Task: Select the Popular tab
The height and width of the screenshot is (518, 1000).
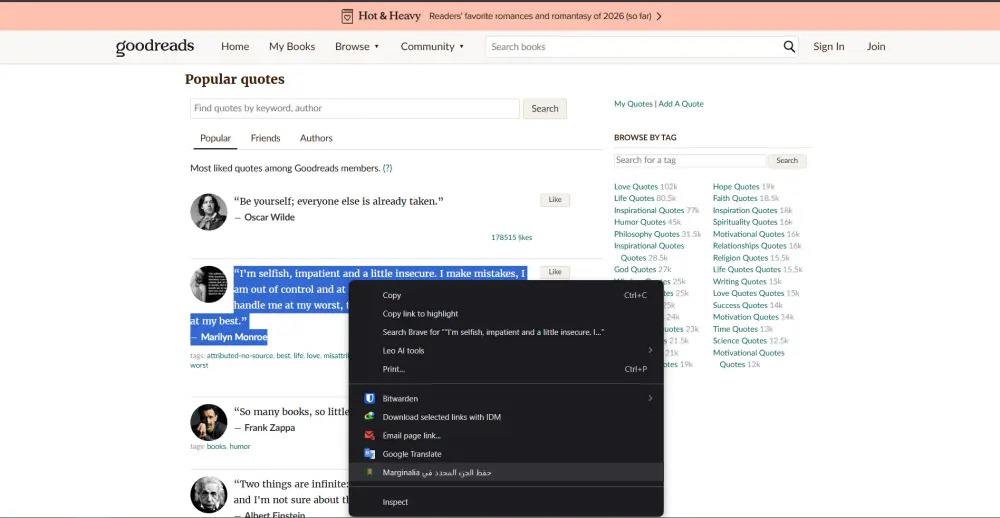Action: (x=216, y=138)
